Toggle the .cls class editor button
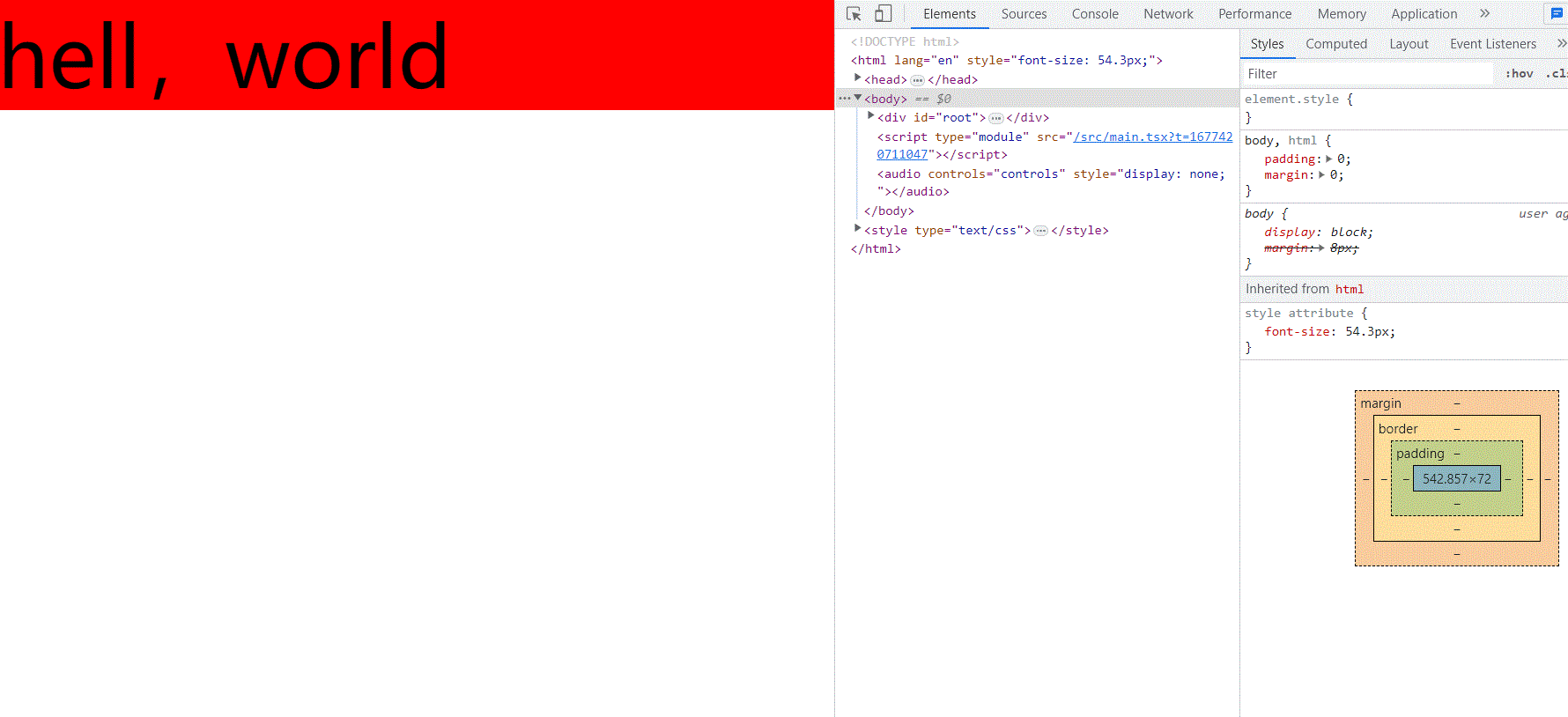Image resolution: width=1568 pixels, height=717 pixels. coord(1556,74)
